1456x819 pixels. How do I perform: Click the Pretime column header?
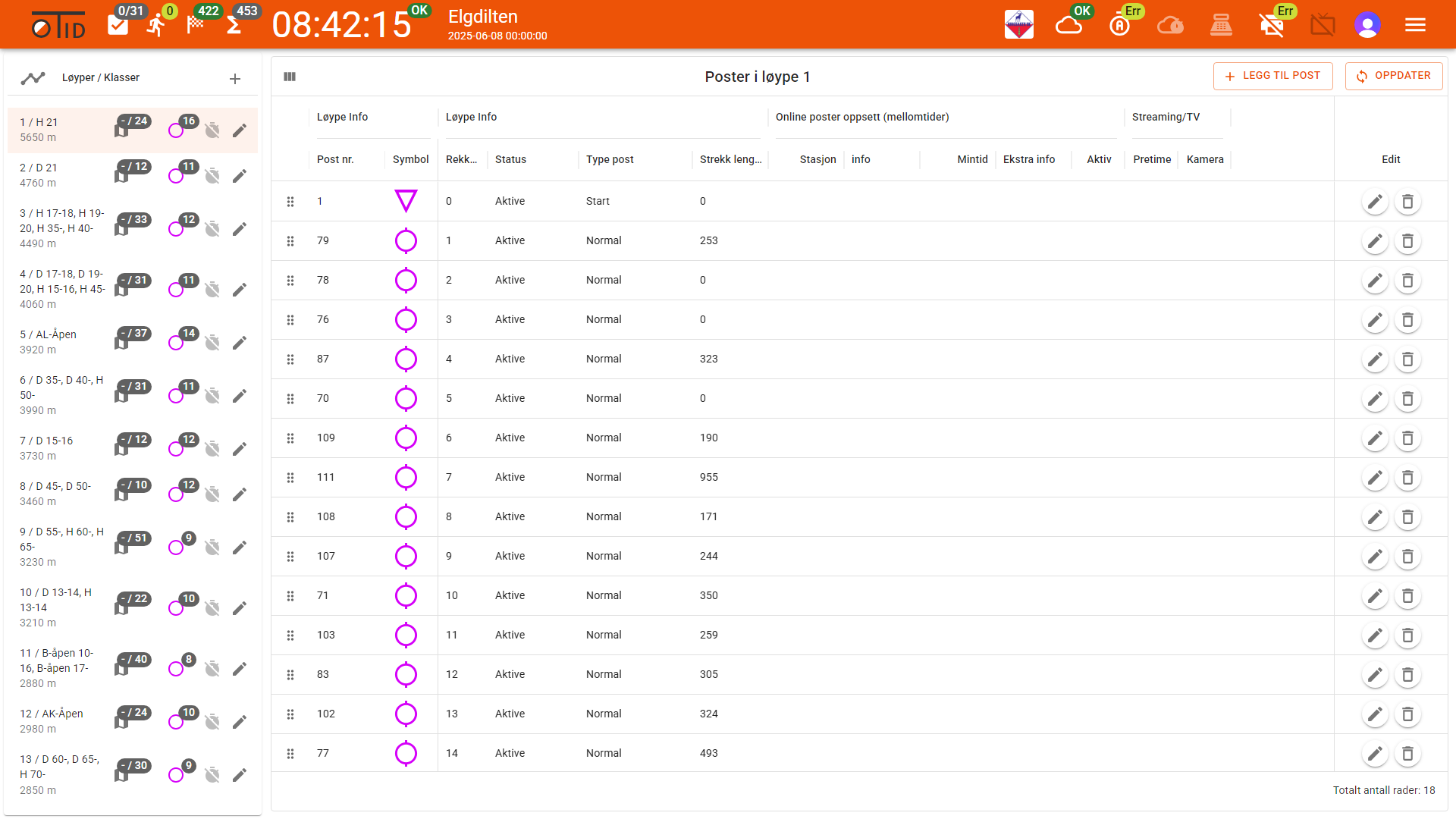pos(1152,159)
